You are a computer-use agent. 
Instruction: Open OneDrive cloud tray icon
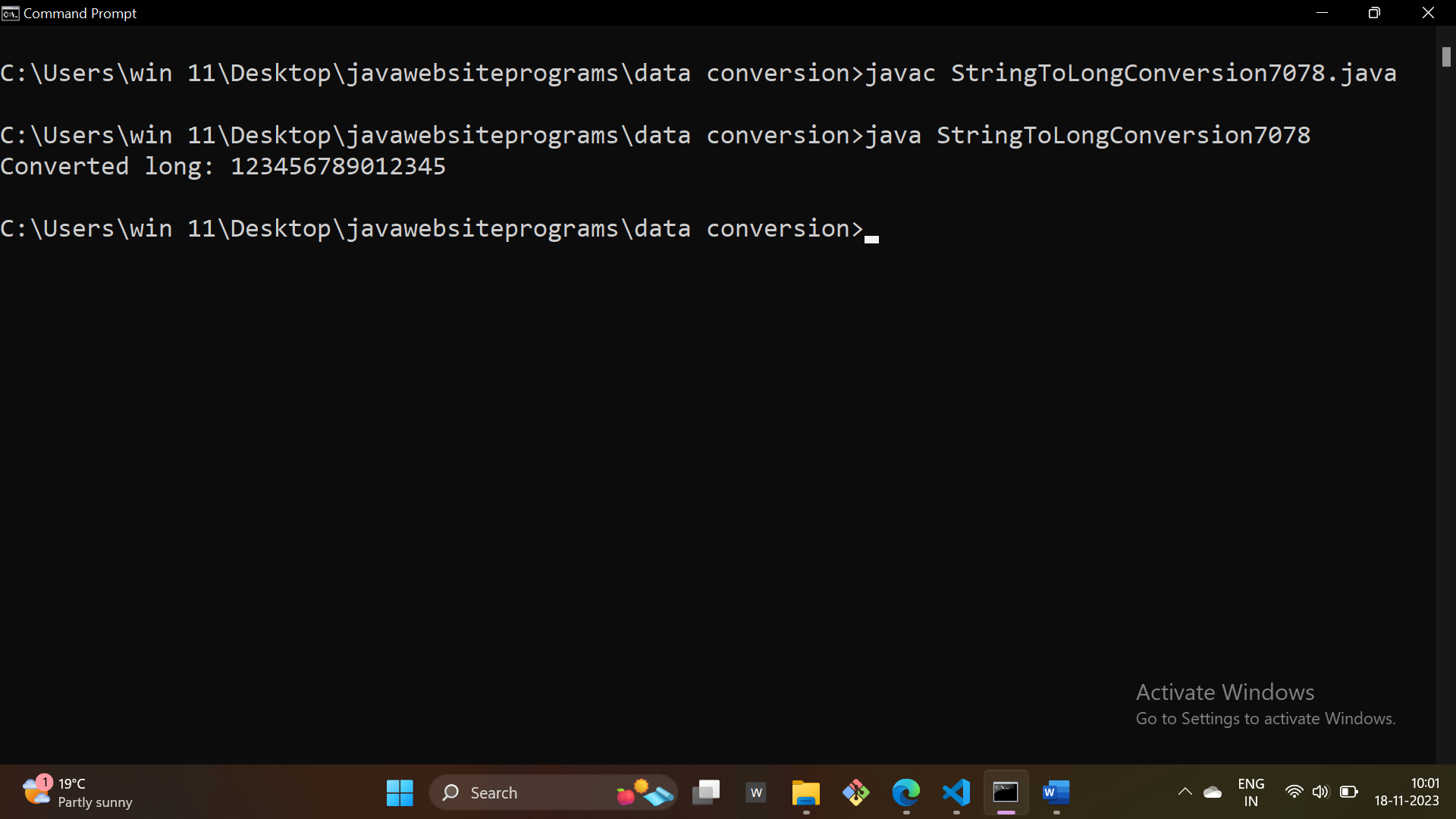pyautogui.click(x=1213, y=792)
